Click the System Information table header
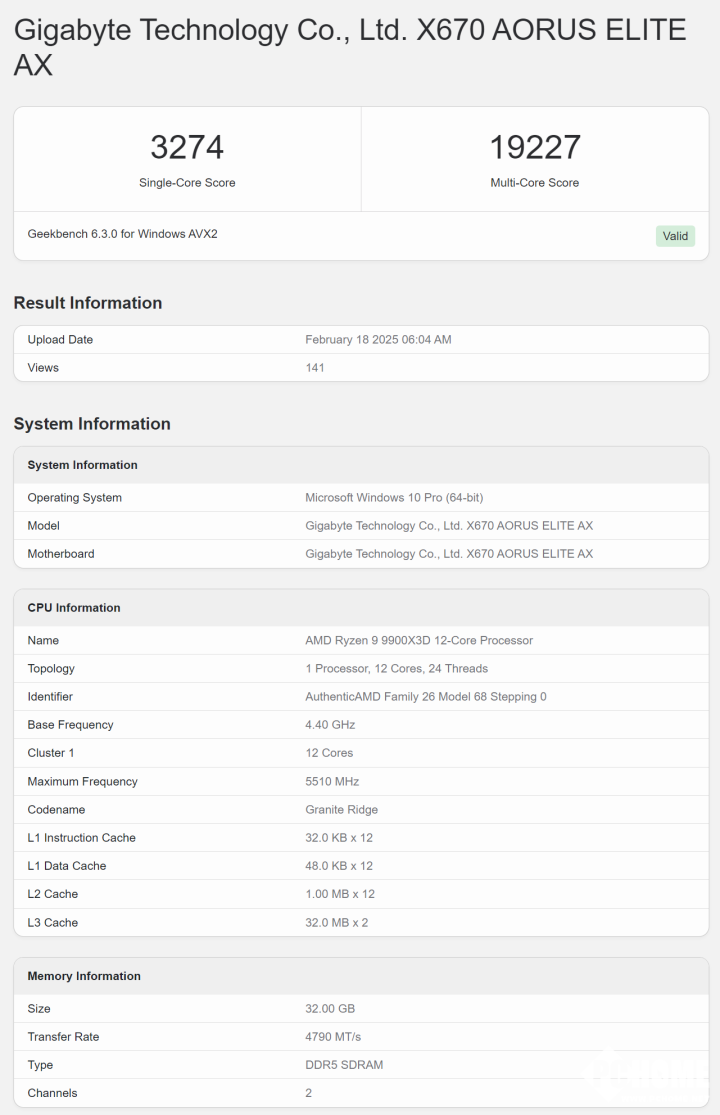This screenshot has width=720, height=1115. [x=83, y=465]
